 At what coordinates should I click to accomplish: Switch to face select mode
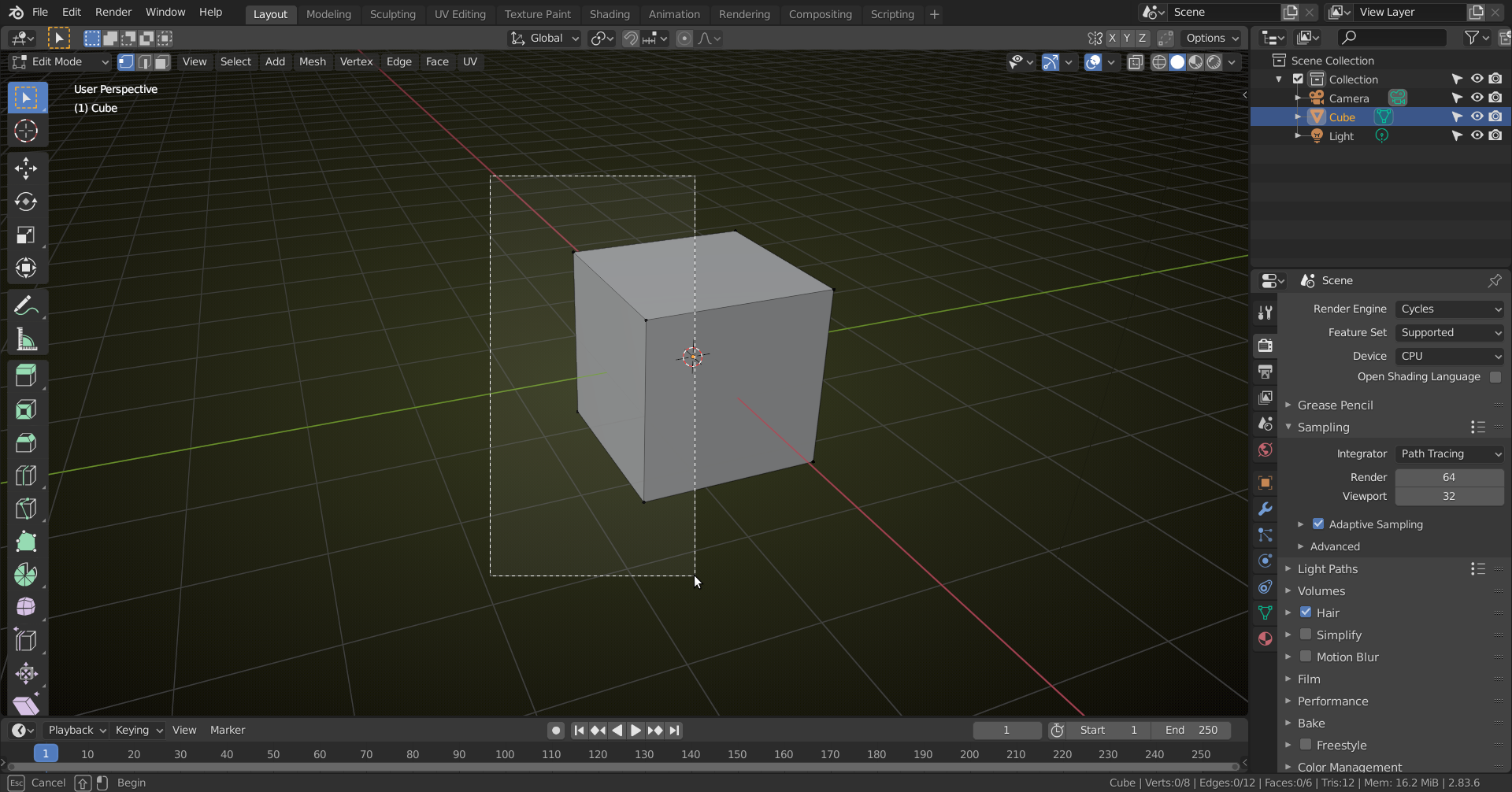coord(162,62)
